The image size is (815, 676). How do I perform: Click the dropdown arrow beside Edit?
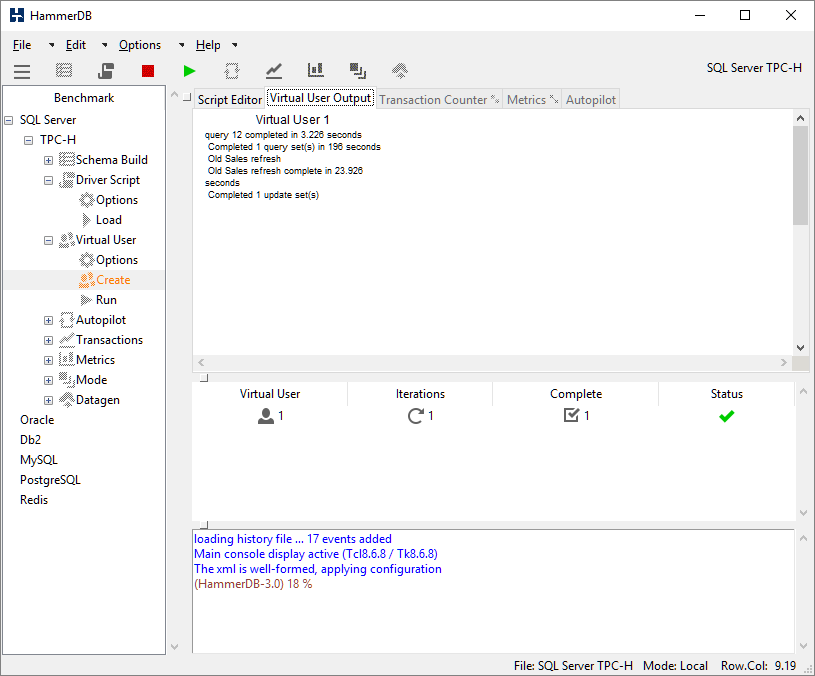point(104,45)
